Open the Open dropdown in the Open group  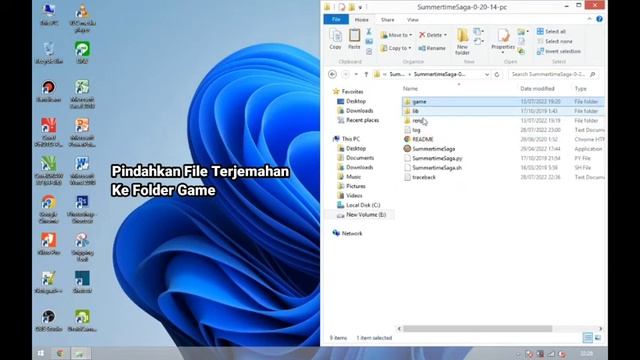[x=523, y=31]
